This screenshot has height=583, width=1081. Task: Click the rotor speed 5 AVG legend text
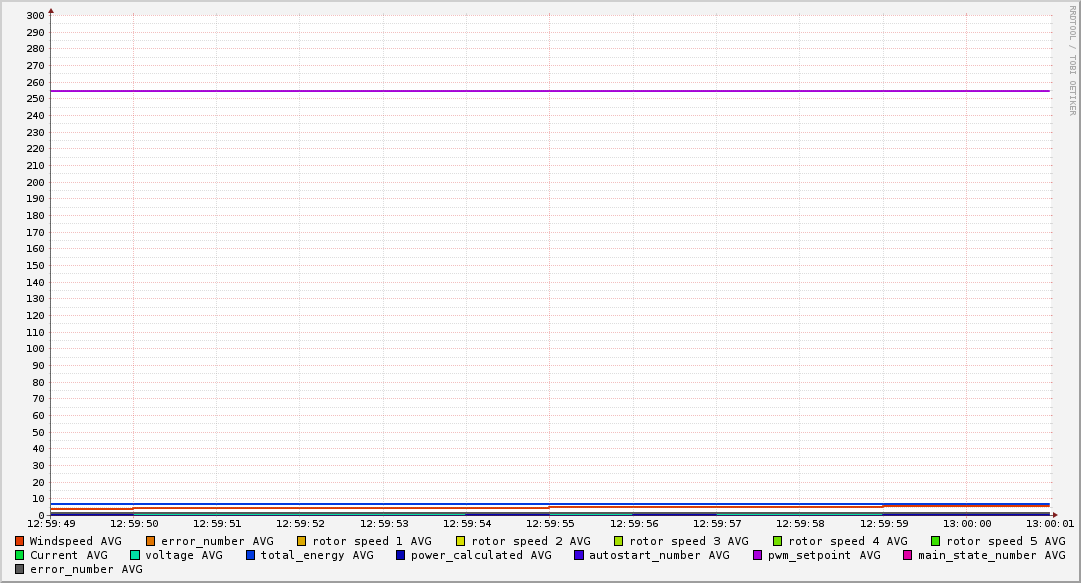pos(1005,541)
